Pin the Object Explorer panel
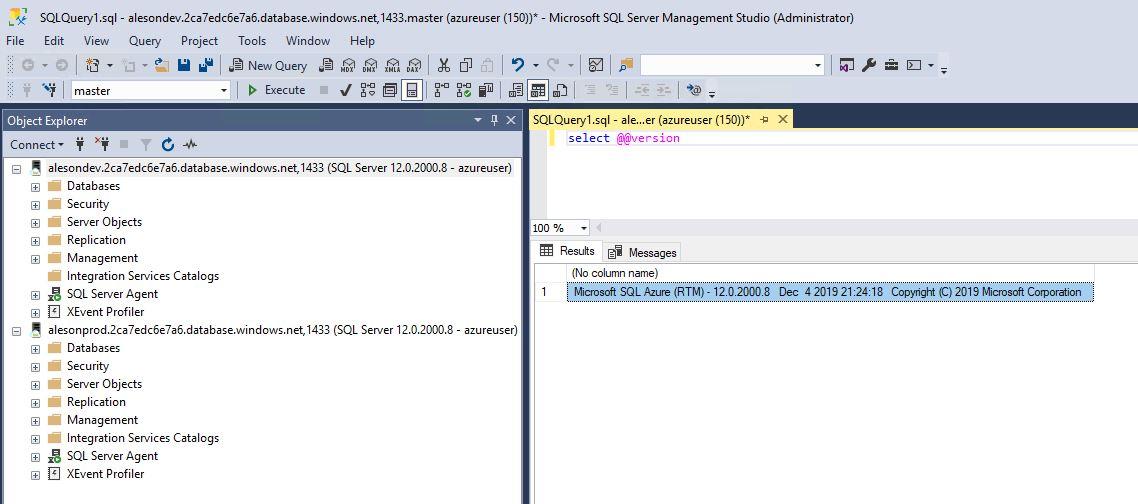 pos(494,120)
